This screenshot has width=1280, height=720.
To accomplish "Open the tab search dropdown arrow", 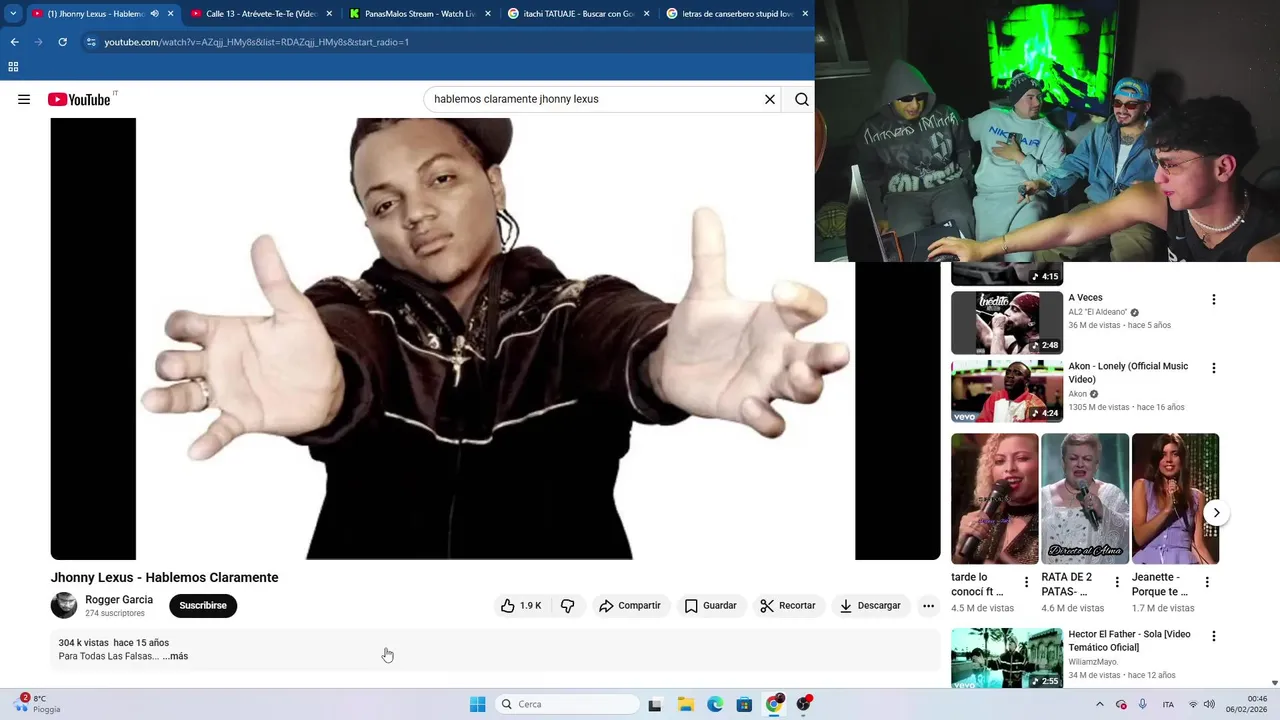I will coord(13,14).
